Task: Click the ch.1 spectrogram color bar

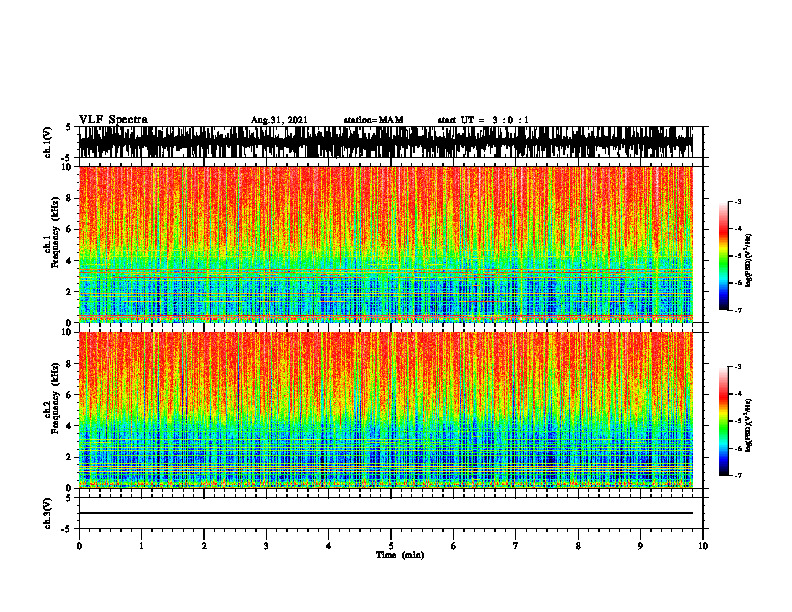Action: (723, 256)
